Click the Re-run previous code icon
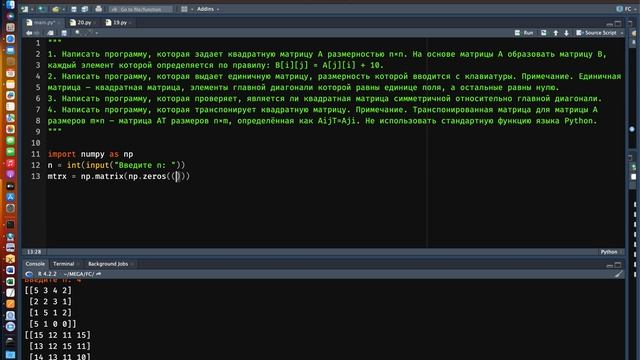Screen dimensions: 640x360 pyautogui.click(x=544, y=33)
